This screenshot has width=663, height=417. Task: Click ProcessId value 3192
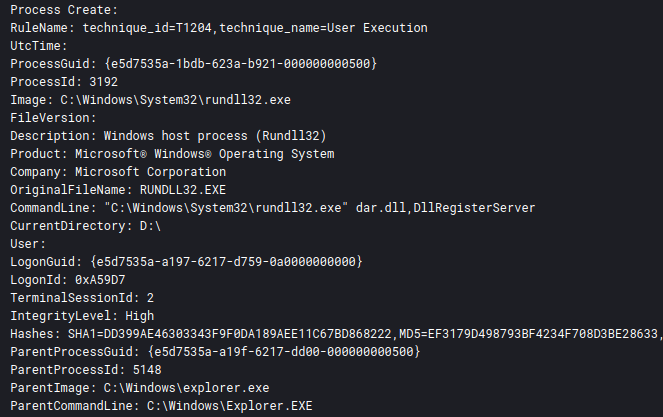(x=104, y=82)
